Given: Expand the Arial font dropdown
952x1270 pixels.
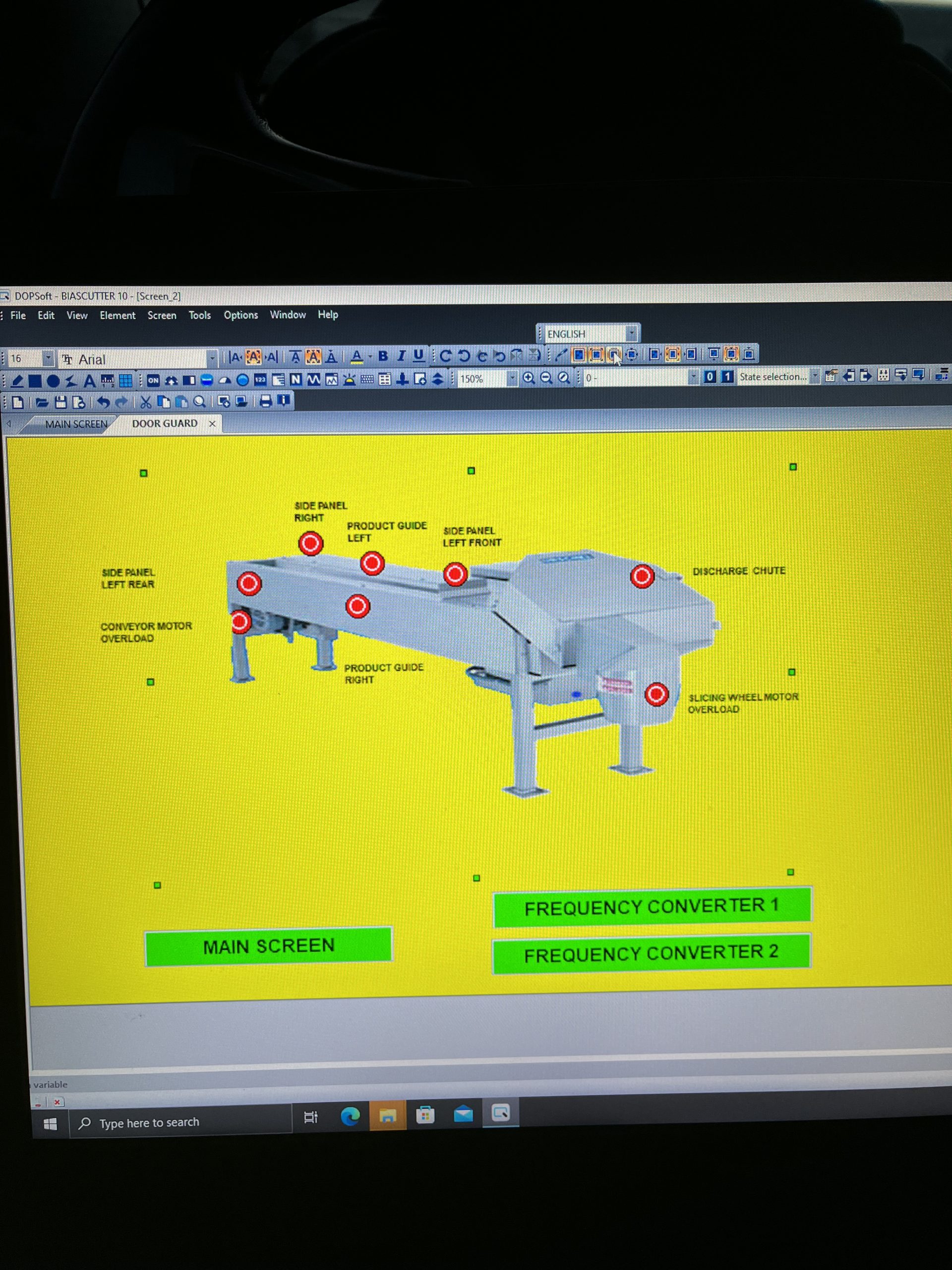Looking at the screenshot, I should (212, 359).
